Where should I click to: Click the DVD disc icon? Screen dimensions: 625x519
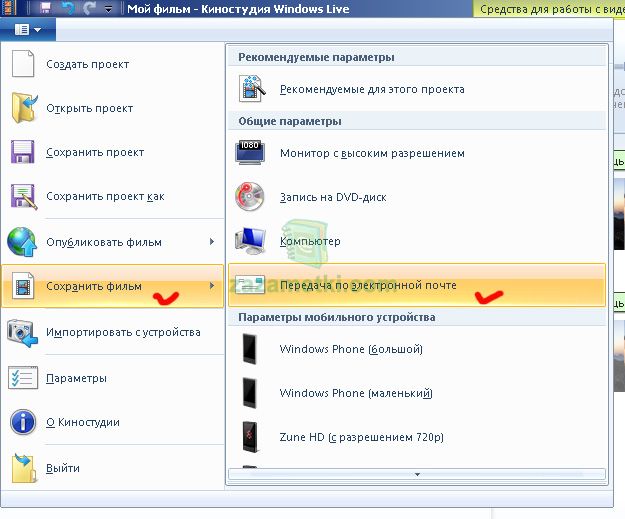(250, 197)
